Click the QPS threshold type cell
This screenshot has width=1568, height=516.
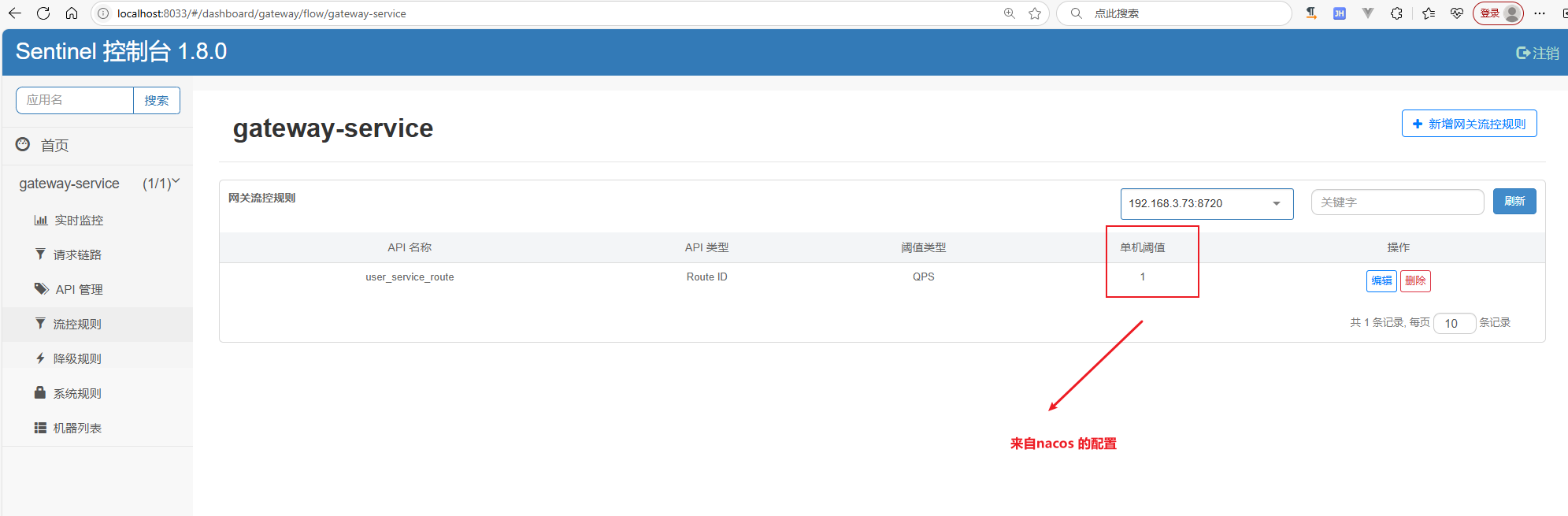click(x=924, y=277)
